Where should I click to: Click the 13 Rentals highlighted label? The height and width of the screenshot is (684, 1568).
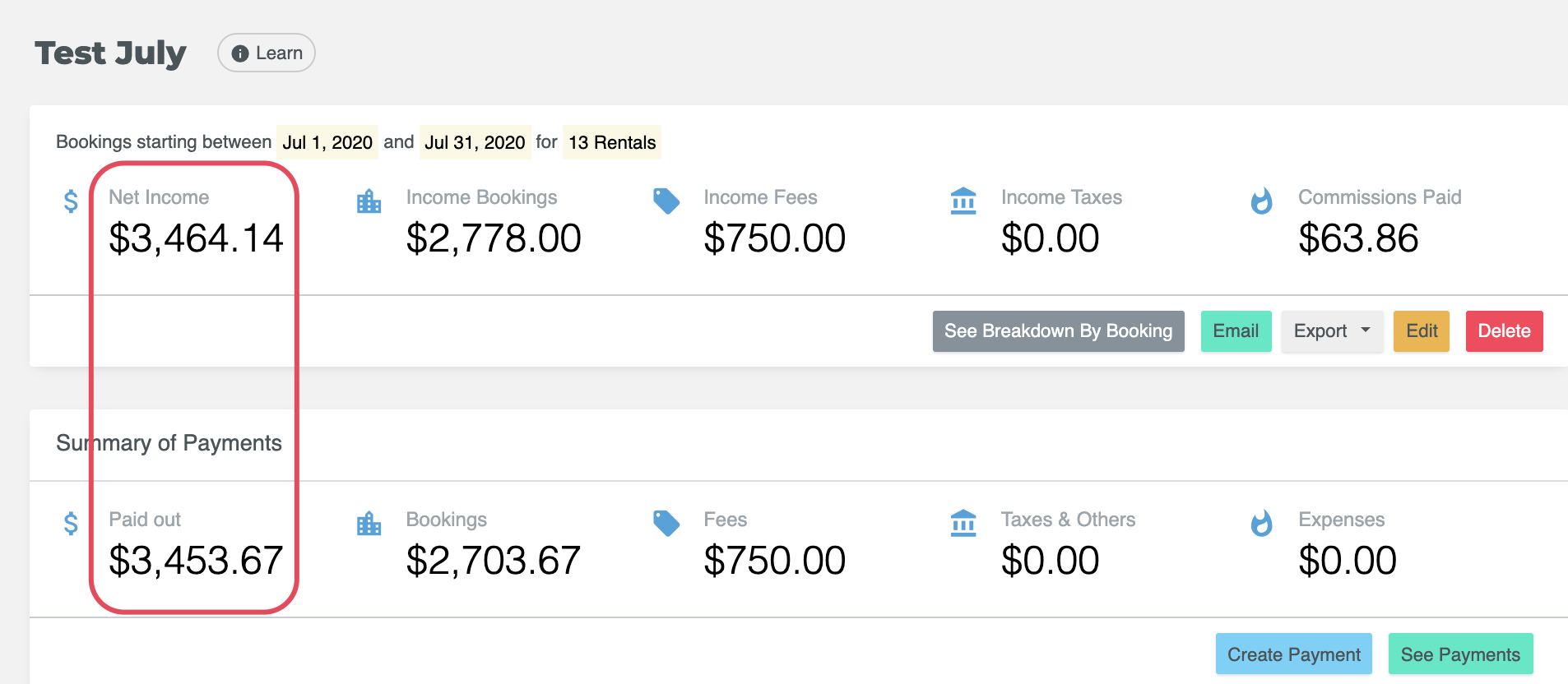pyautogui.click(x=612, y=142)
